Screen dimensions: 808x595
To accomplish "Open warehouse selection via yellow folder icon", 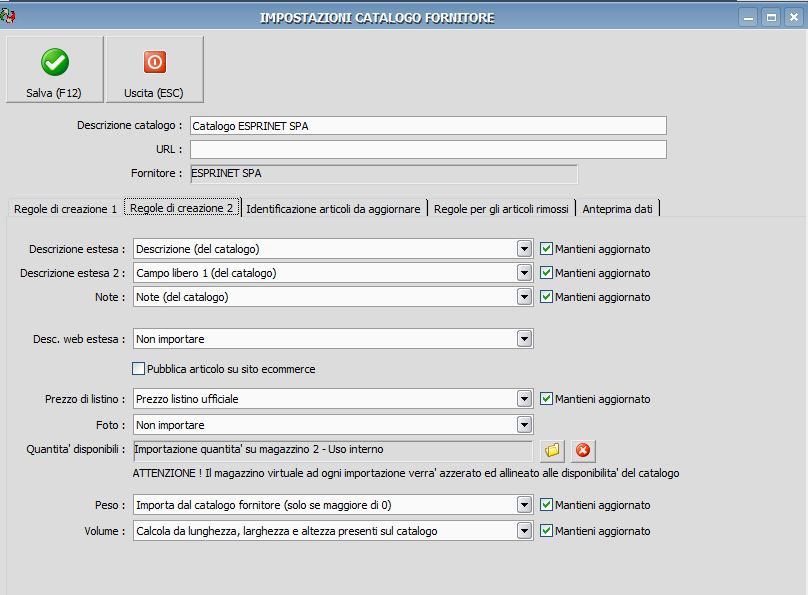I will [x=553, y=450].
